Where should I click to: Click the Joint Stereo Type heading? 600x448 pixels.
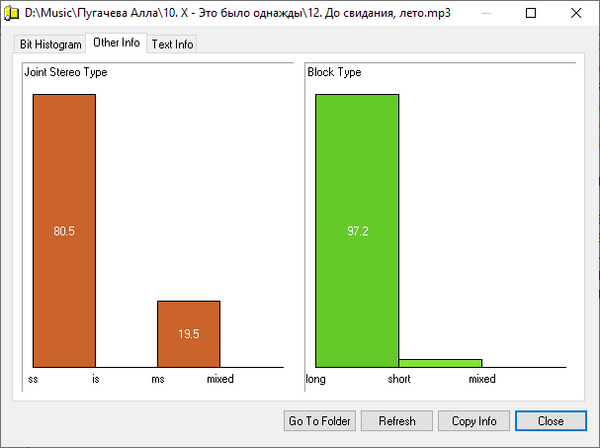(x=66, y=72)
